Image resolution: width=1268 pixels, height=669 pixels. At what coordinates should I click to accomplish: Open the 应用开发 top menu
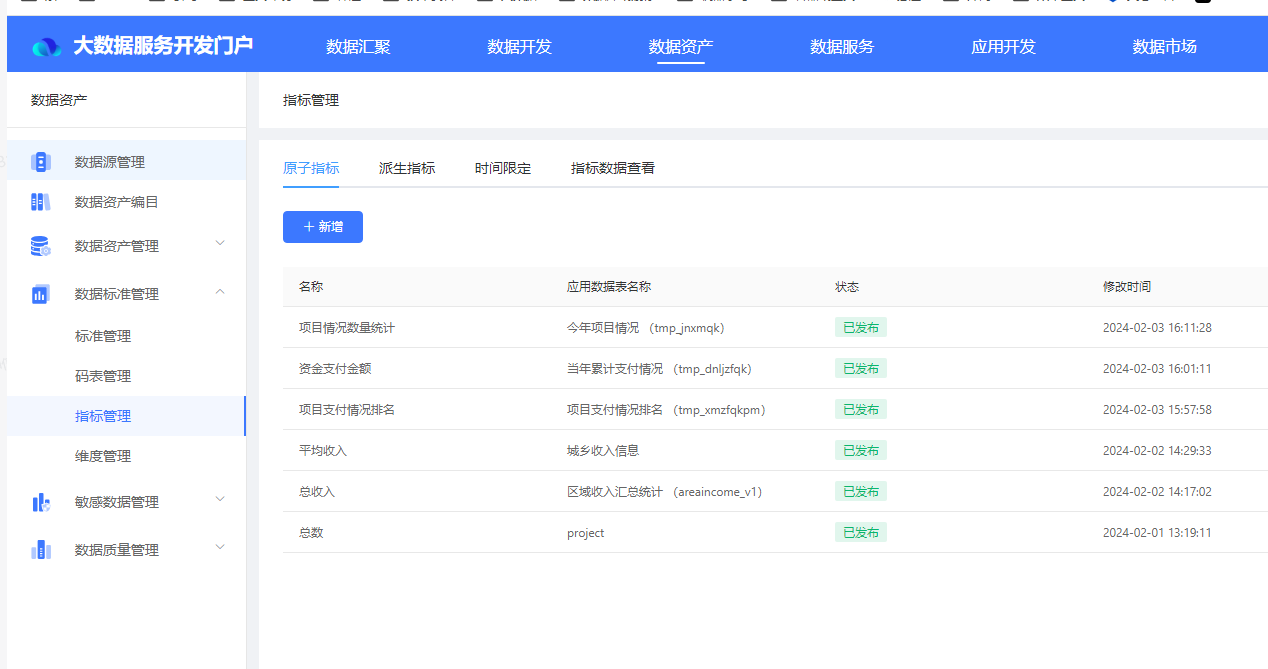1003,46
